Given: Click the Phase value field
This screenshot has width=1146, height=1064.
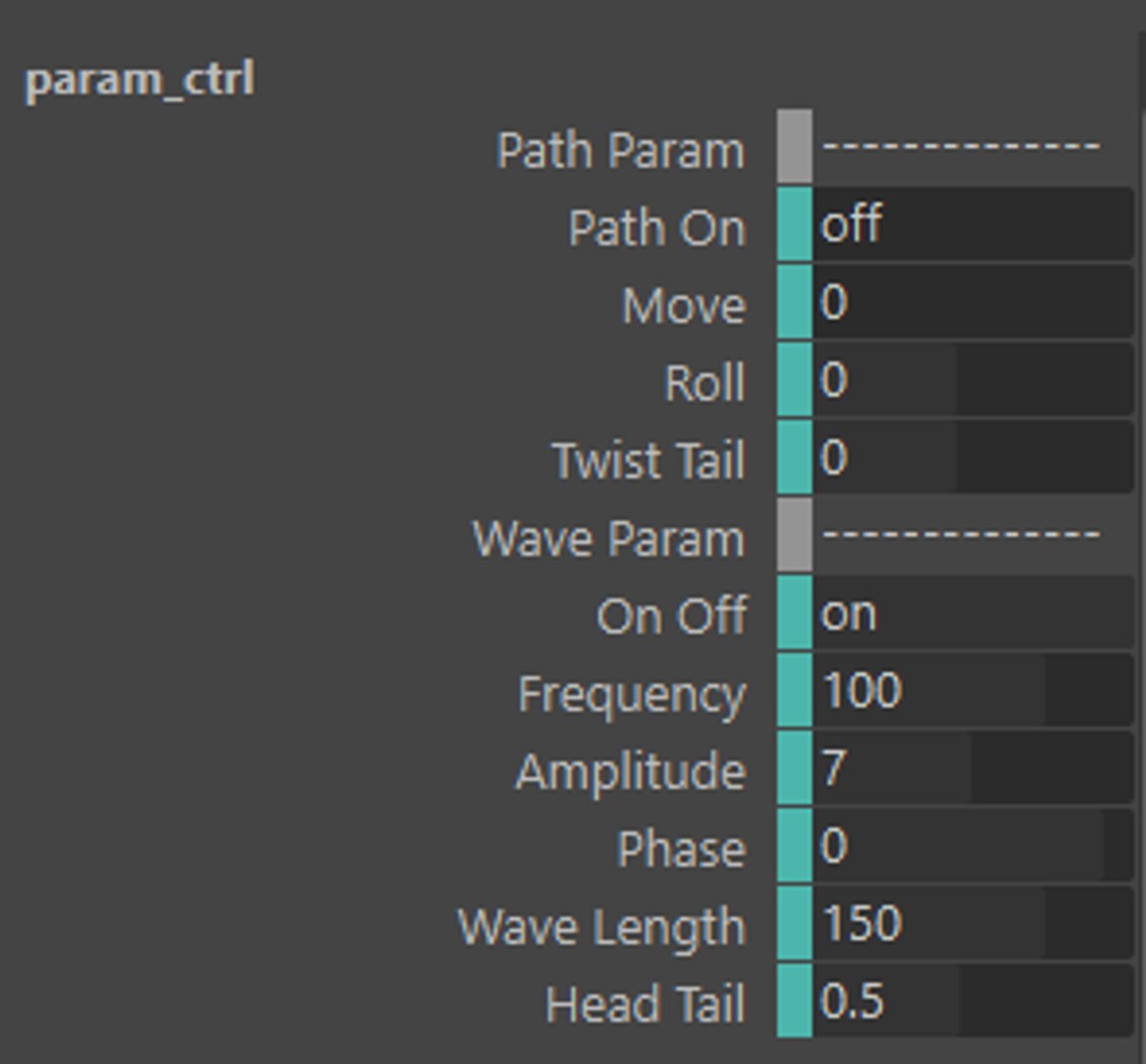Looking at the screenshot, I should tap(972, 846).
